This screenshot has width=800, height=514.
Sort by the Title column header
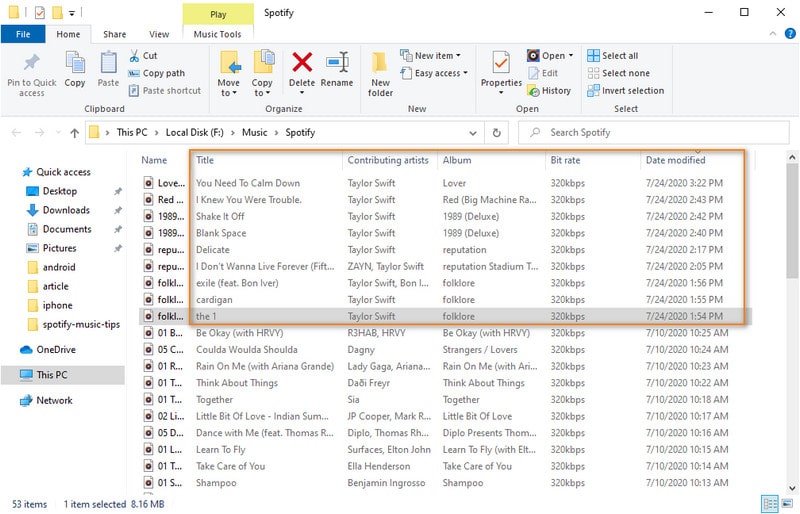pos(205,160)
